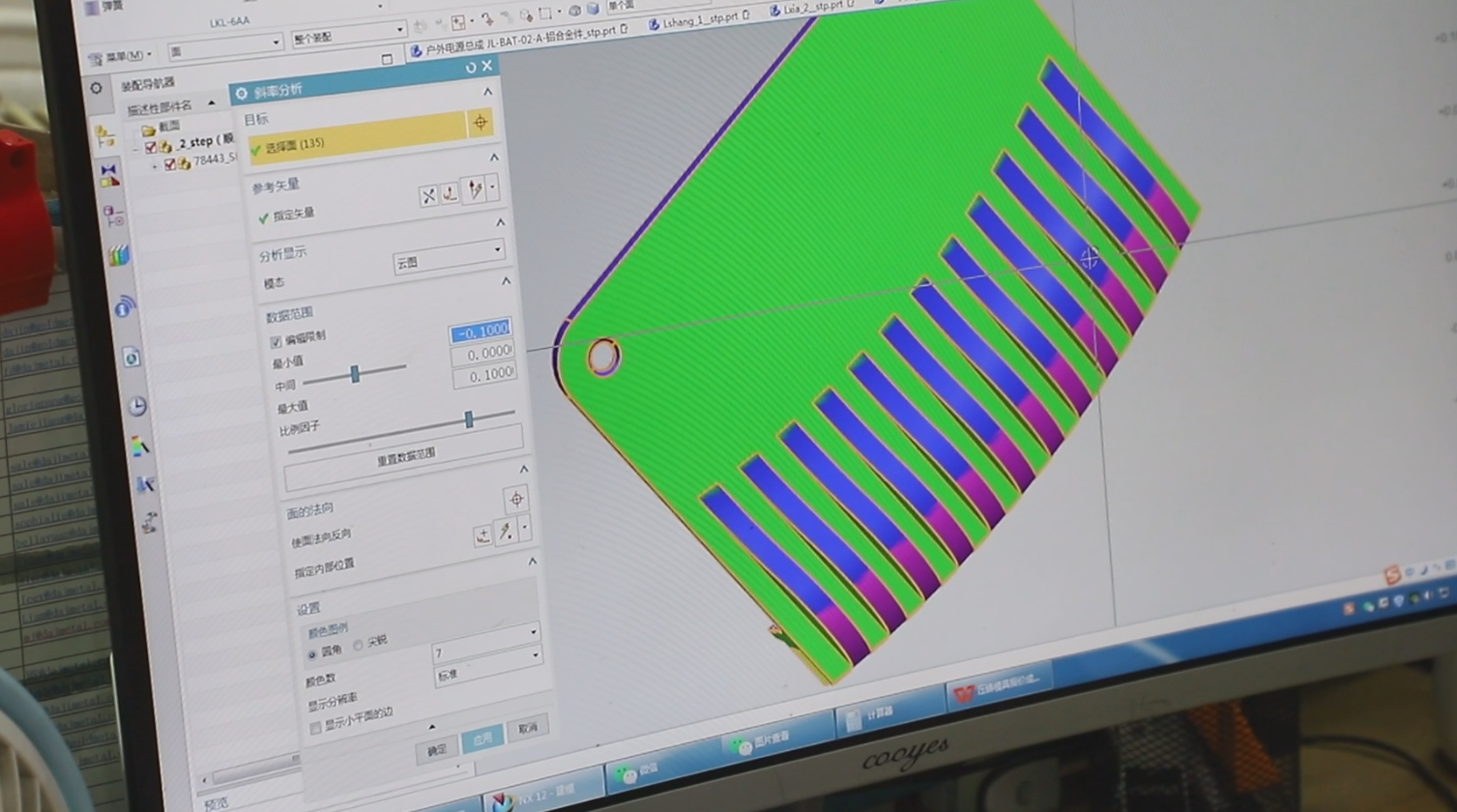This screenshot has height=812, width=1457.
Task: Open the Assembly Navigator sidebar tab
Action: (103, 134)
